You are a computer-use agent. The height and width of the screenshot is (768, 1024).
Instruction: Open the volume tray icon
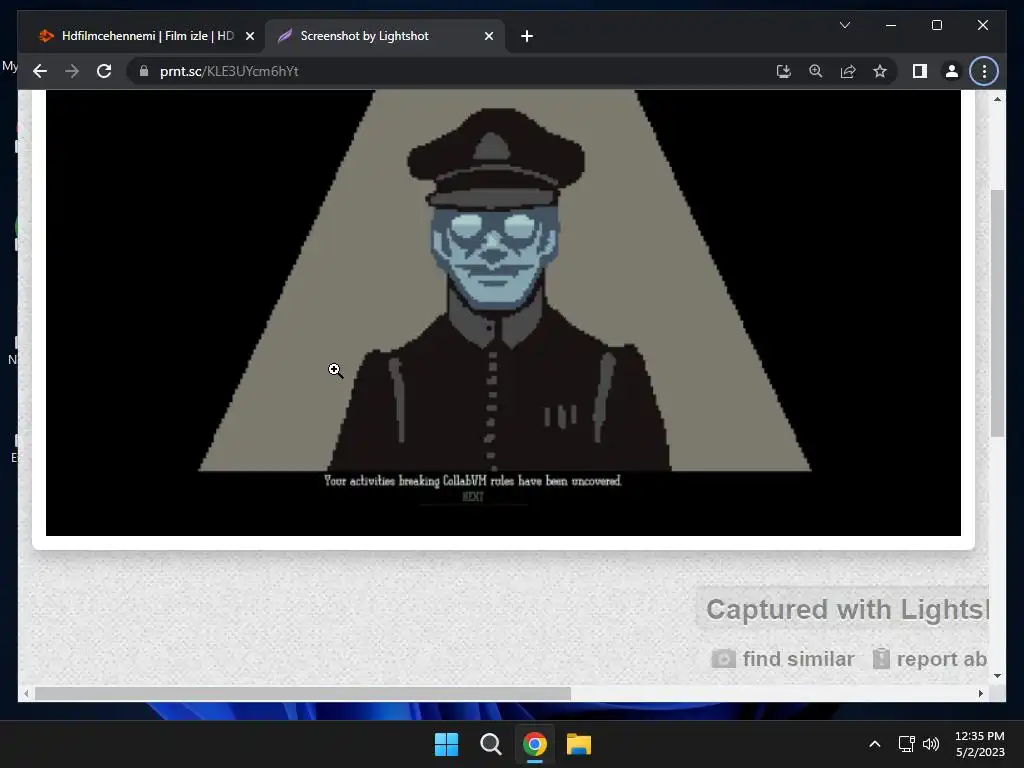[931, 744]
